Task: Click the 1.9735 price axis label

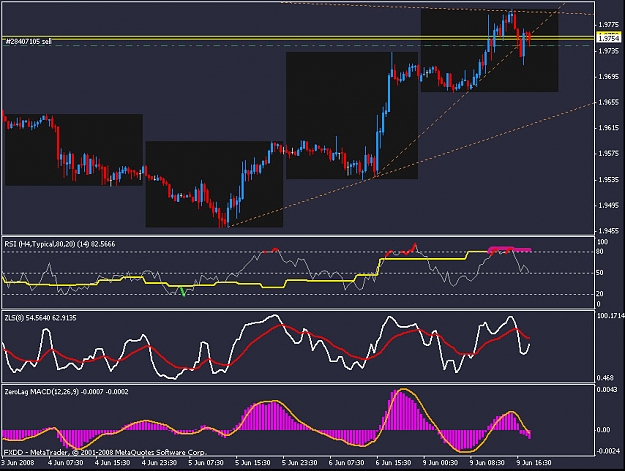Action: point(609,51)
